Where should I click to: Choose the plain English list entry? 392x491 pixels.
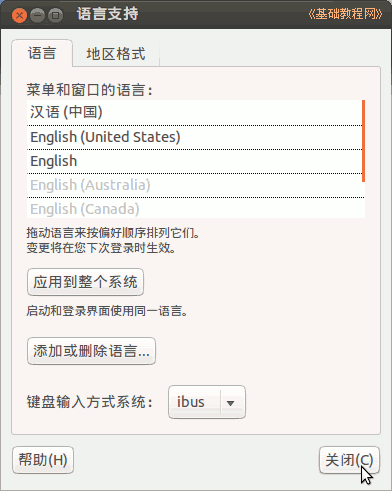click(194, 161)
